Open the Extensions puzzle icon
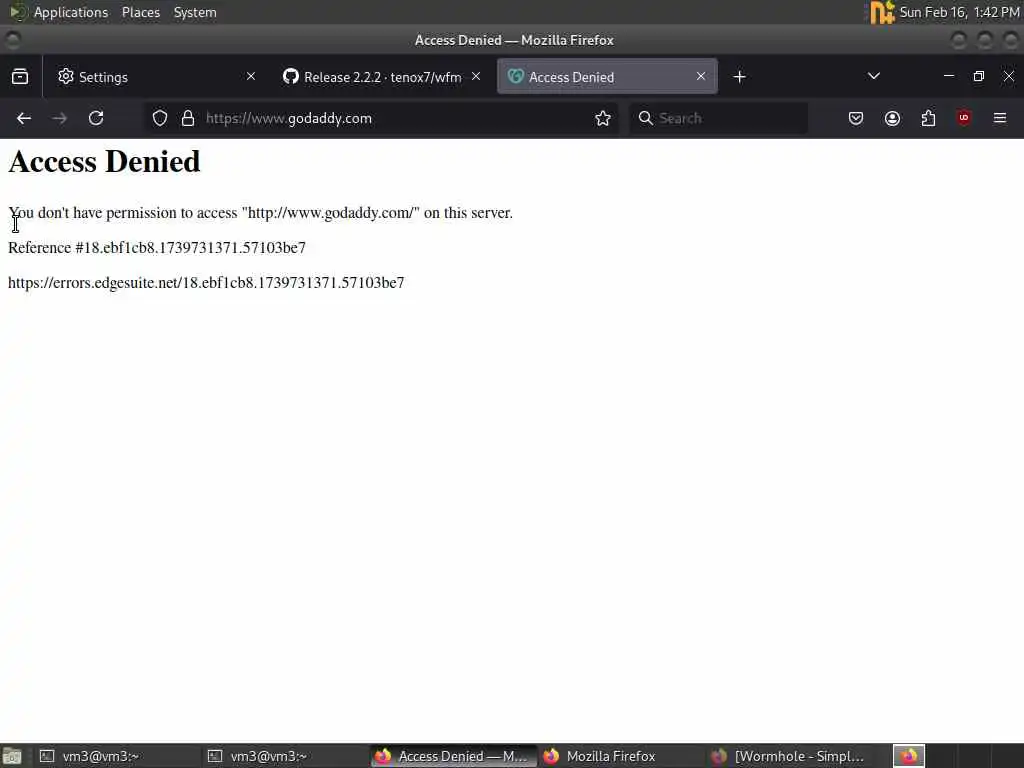This screenshot has height=768, width=1024. (928, 118)
